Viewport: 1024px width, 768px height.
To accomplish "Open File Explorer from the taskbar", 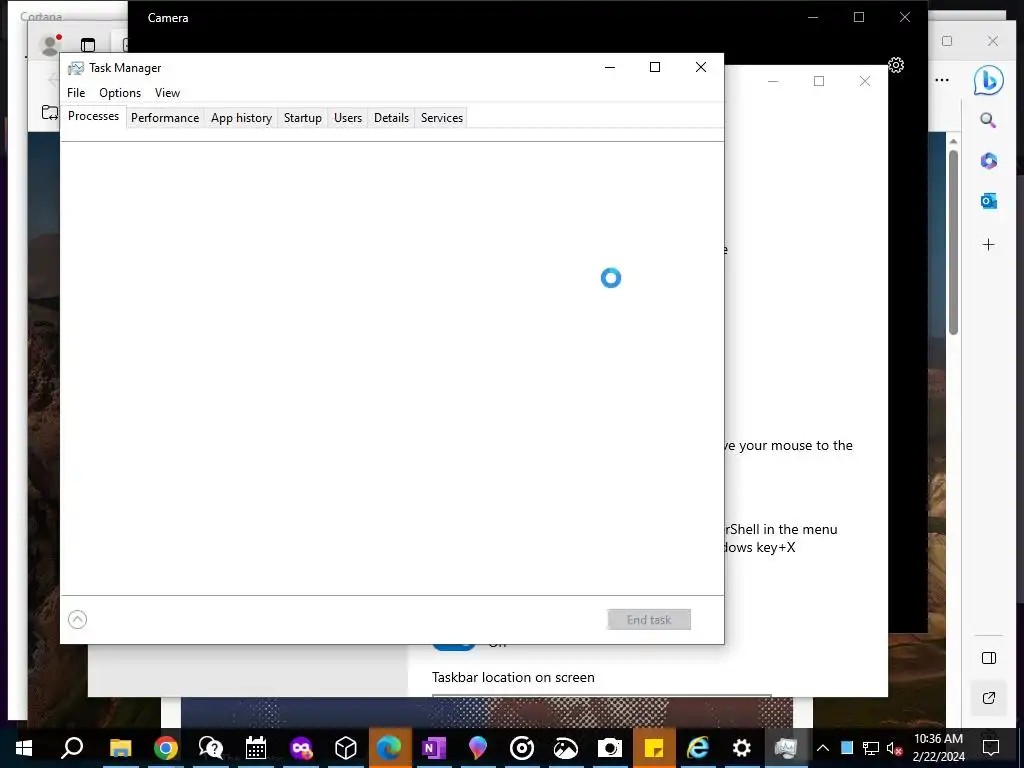I will coord(120,748).
